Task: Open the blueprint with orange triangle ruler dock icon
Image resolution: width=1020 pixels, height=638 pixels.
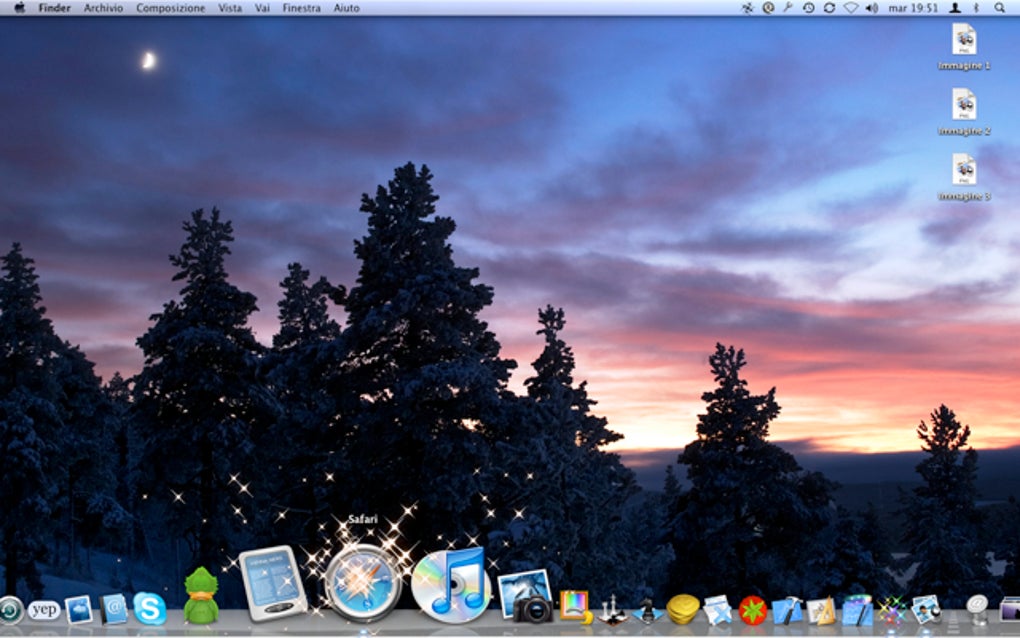Action: coord(822,611)
